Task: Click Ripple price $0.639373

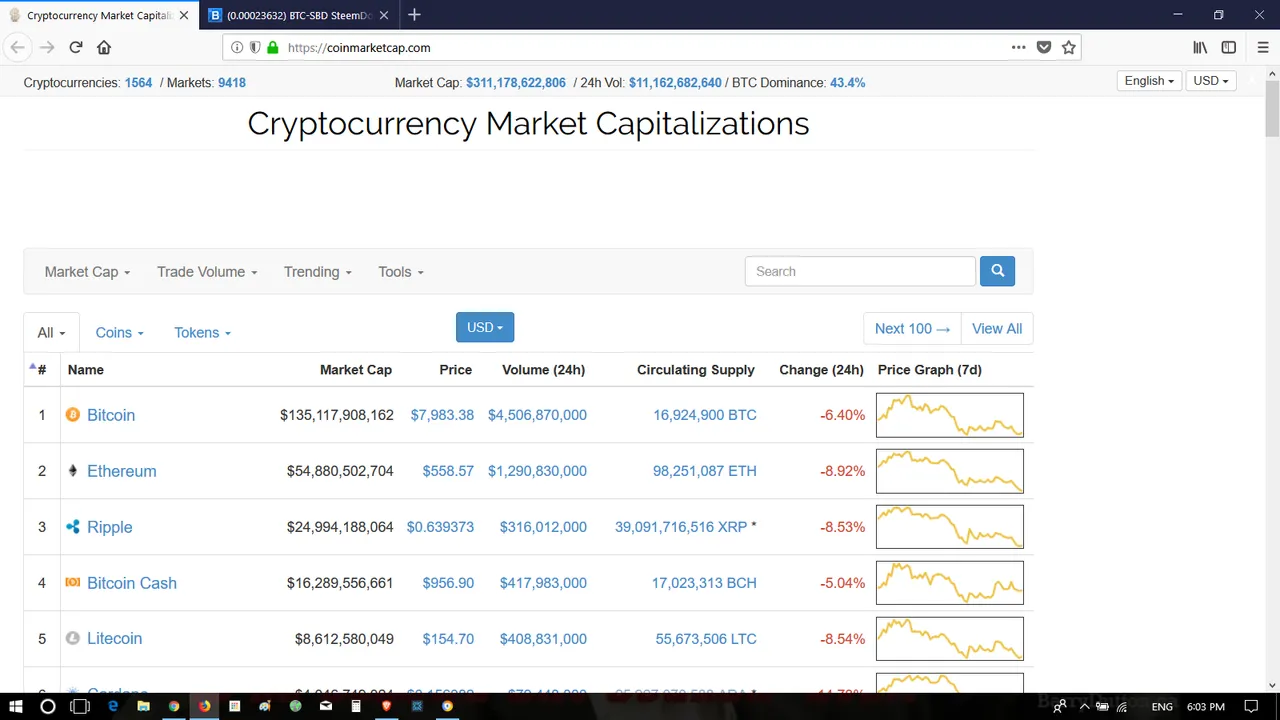Action: [440, 527]
